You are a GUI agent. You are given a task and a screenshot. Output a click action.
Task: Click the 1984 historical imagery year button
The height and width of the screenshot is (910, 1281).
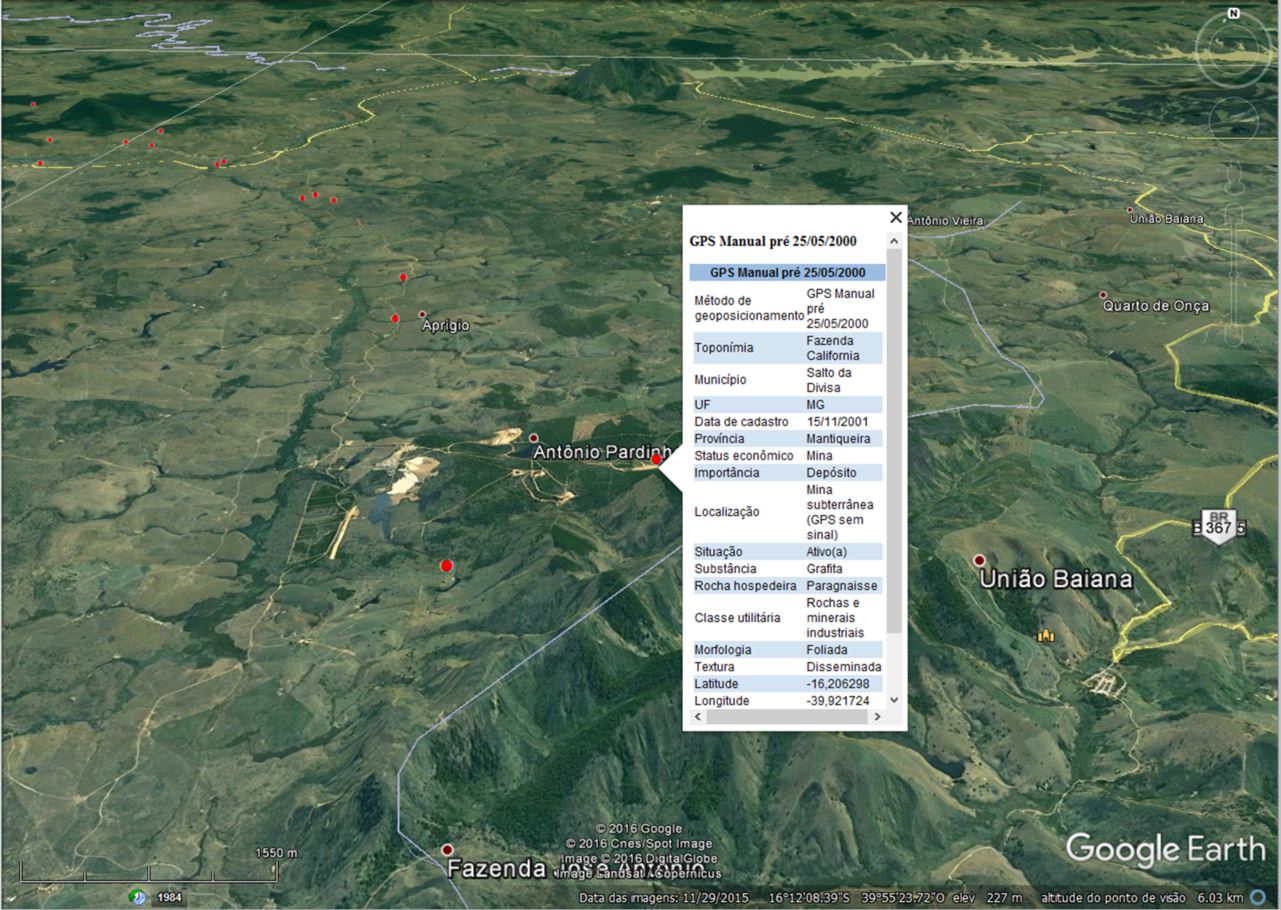pyautogui.click(x=170, y=897)
